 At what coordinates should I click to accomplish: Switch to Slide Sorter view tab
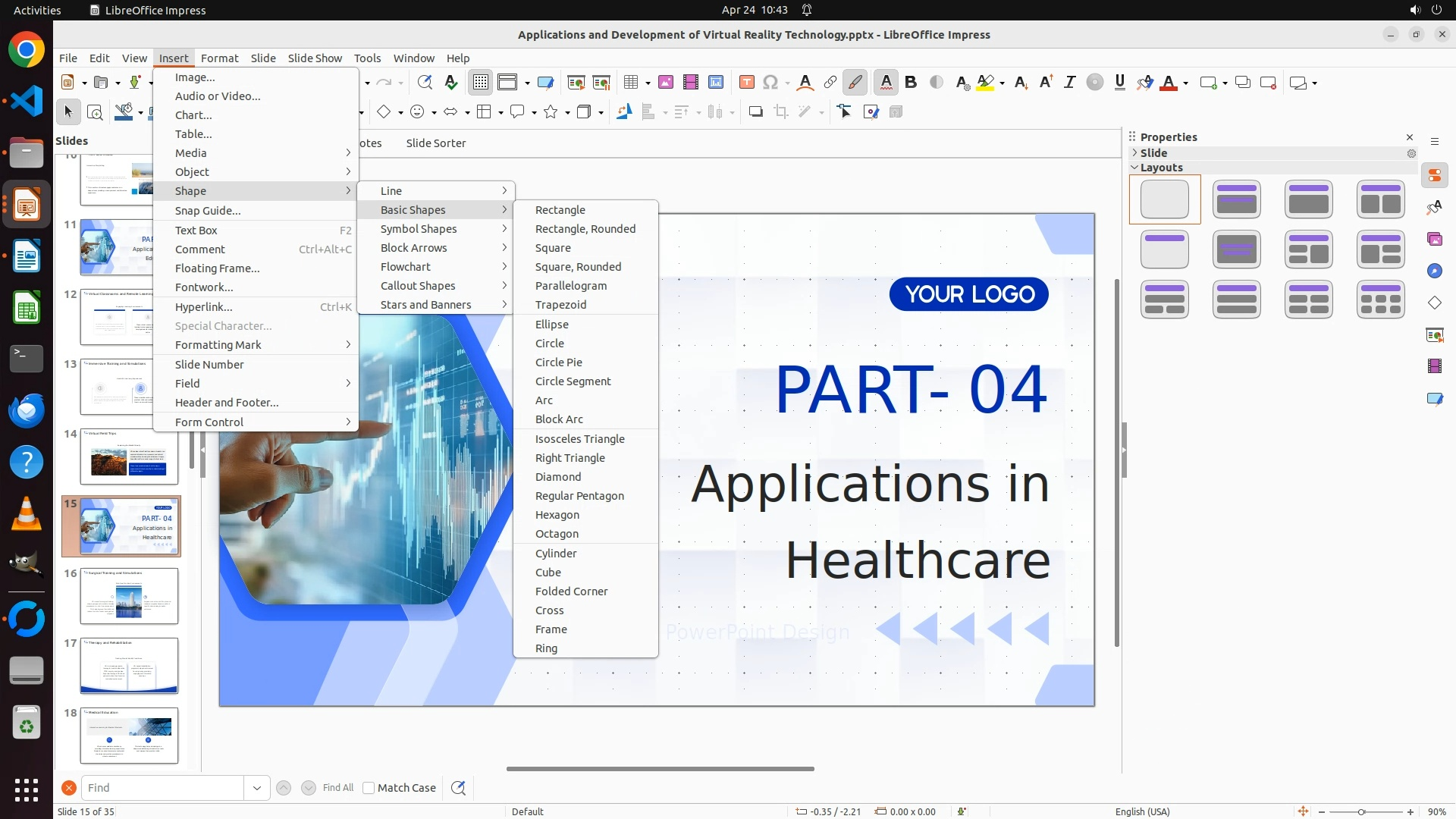point(435,143)
